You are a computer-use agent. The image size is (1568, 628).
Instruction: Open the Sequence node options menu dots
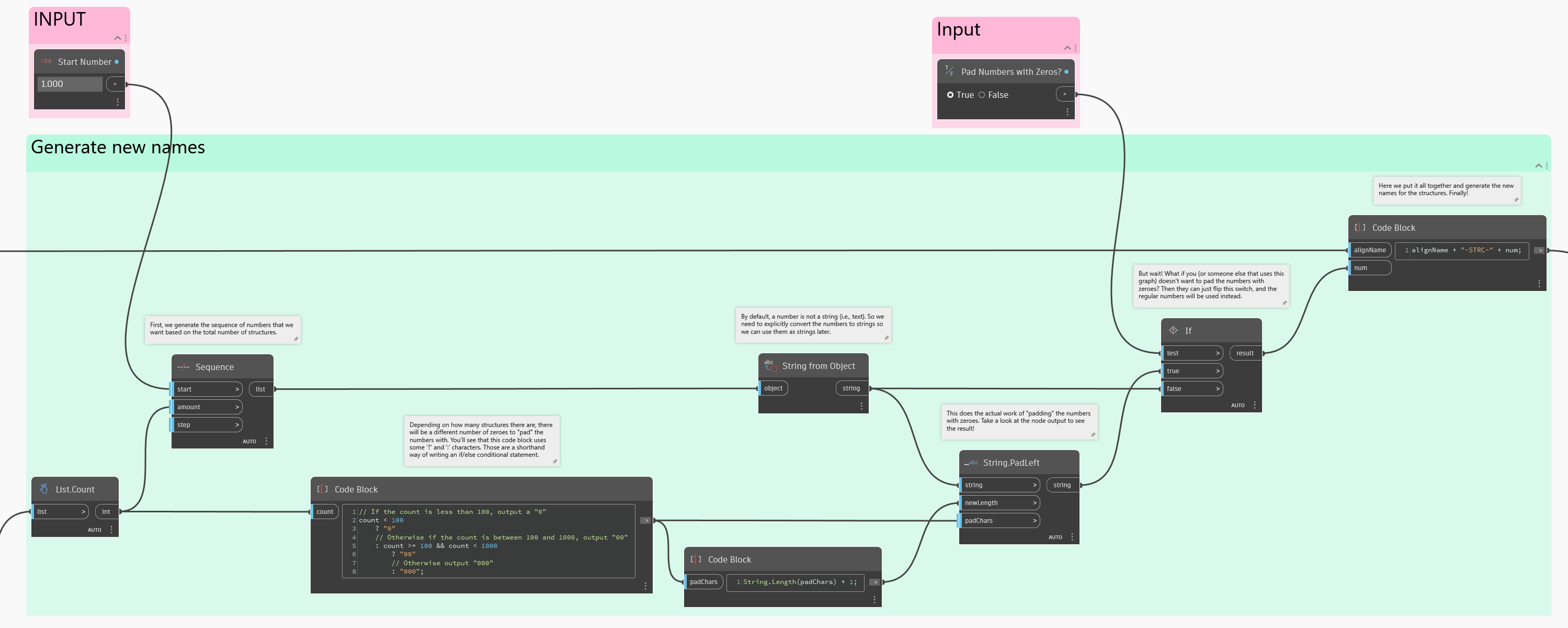click(266, 441)
